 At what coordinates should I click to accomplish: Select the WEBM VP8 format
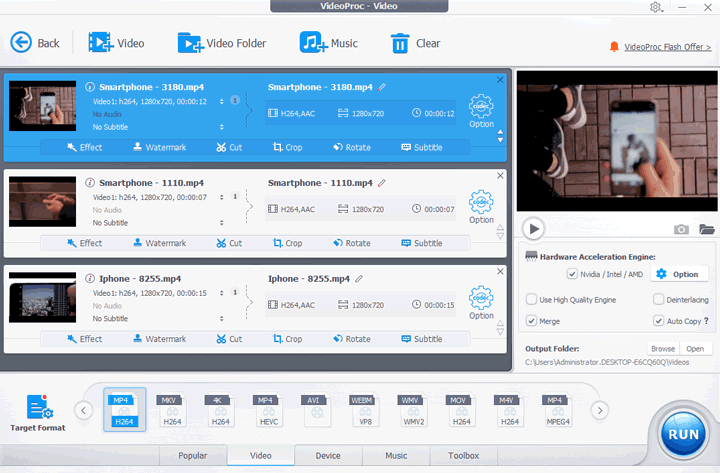[x=365, y=410]
